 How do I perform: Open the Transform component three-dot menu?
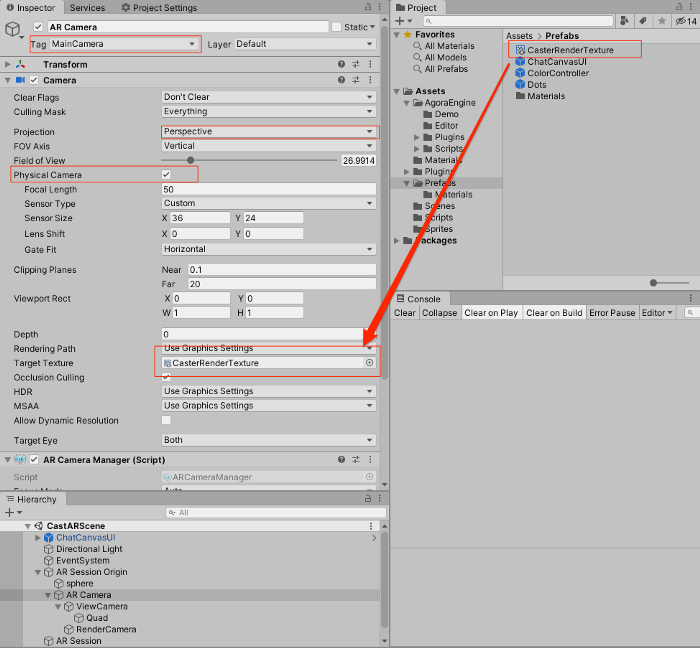(x=370, y=64)
